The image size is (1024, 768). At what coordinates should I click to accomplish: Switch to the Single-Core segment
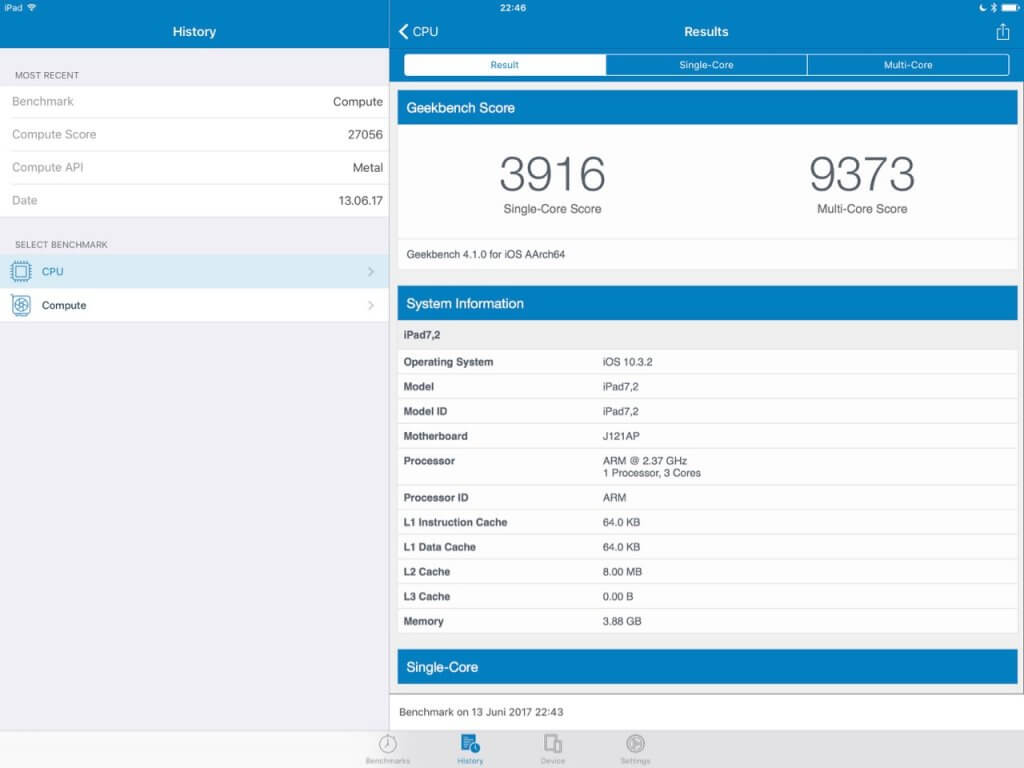706,65
